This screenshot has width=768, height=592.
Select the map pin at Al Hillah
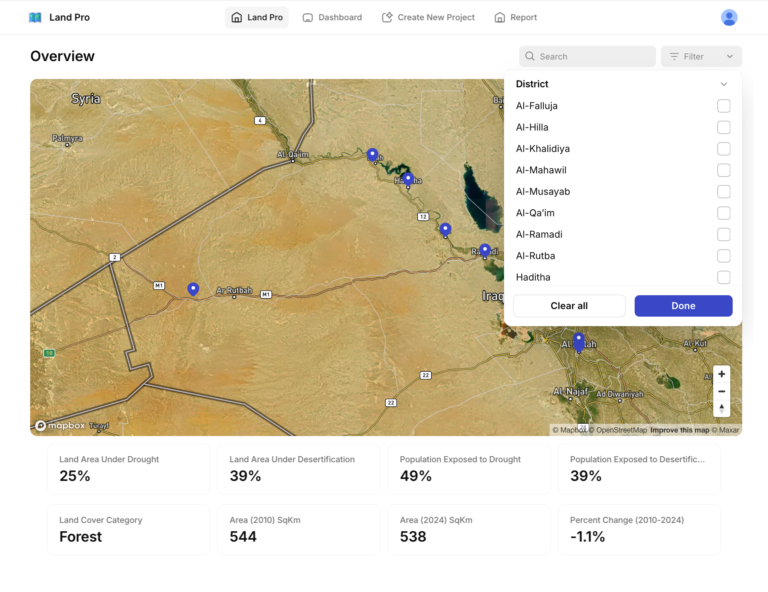(578, 341)
